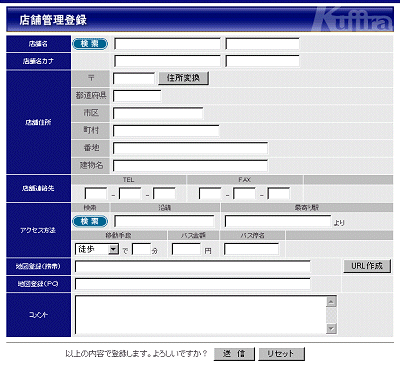The width and height of the screenshot is (400, 368).
Task: Click the first TEL number box
Action: pyautogui.click(x=96, y=193)
